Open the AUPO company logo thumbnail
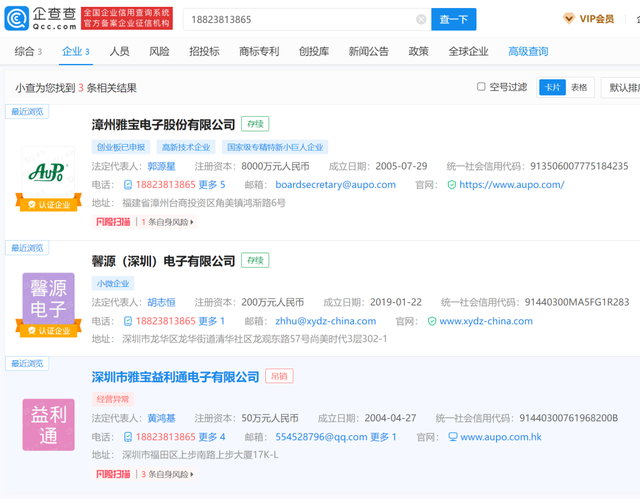The image size is (640, 499). [x=48, y=172]
